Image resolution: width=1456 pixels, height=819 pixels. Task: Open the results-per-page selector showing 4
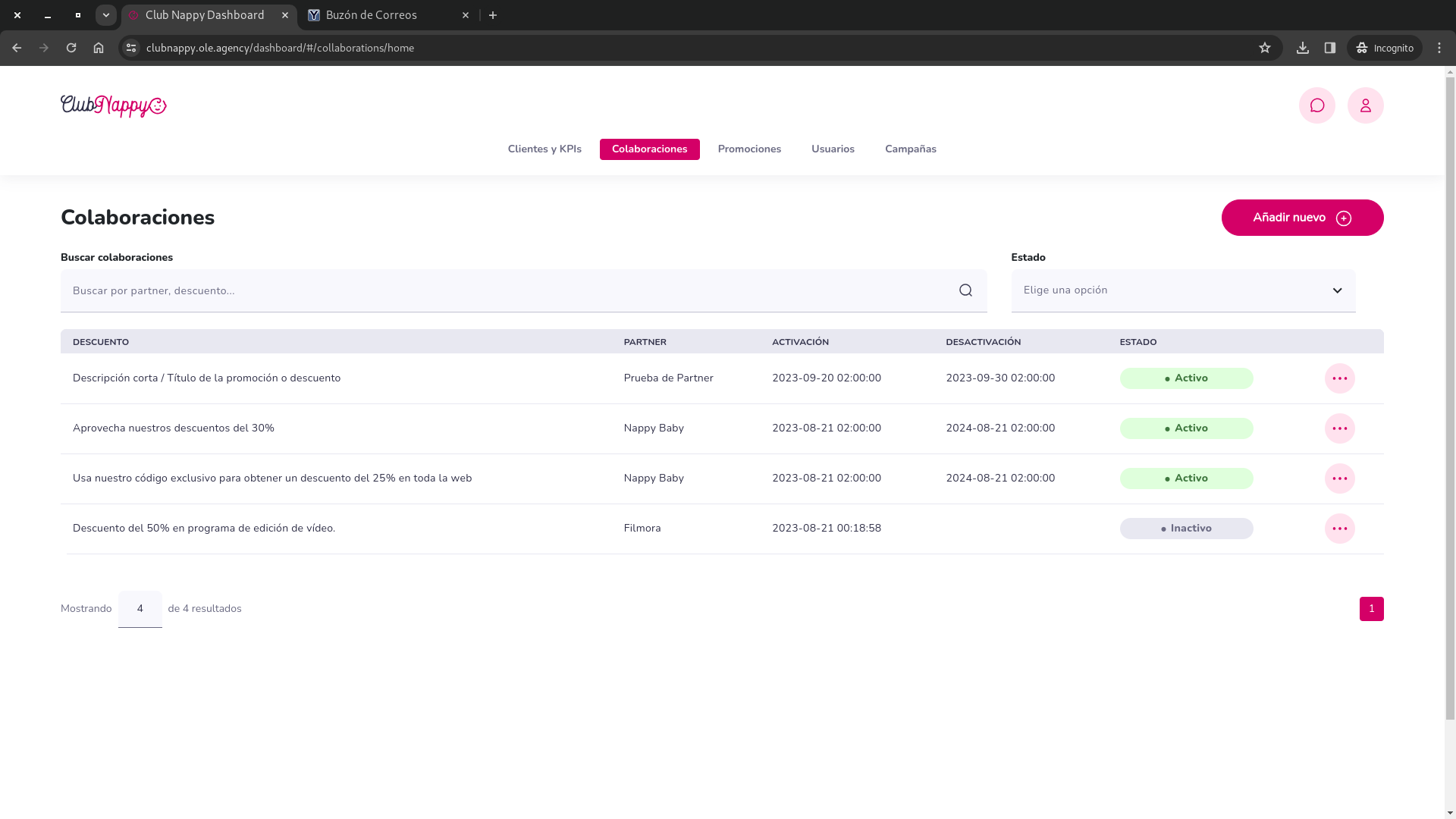pos(140,609)
